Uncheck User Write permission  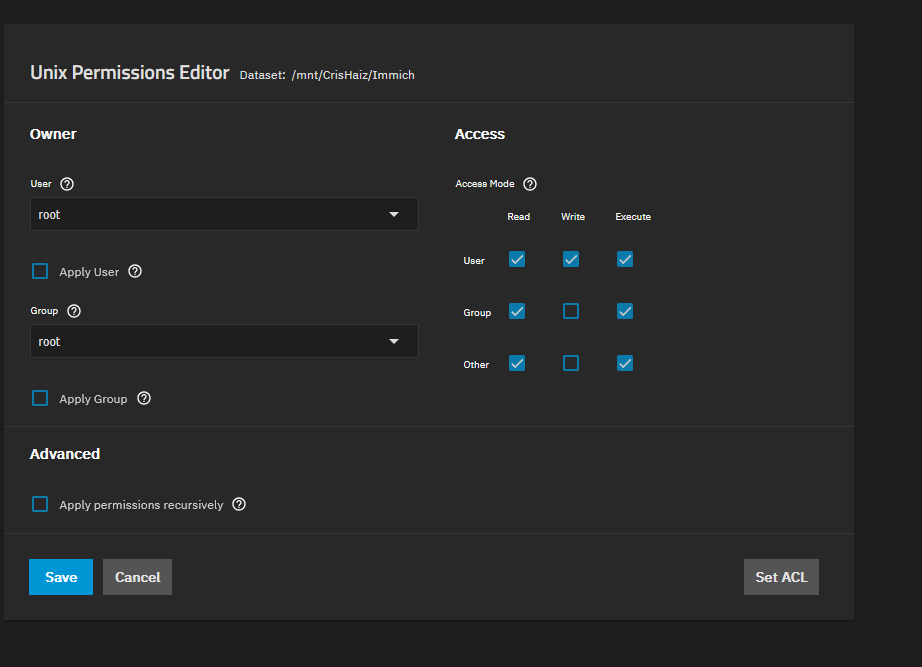pos(571,259)
